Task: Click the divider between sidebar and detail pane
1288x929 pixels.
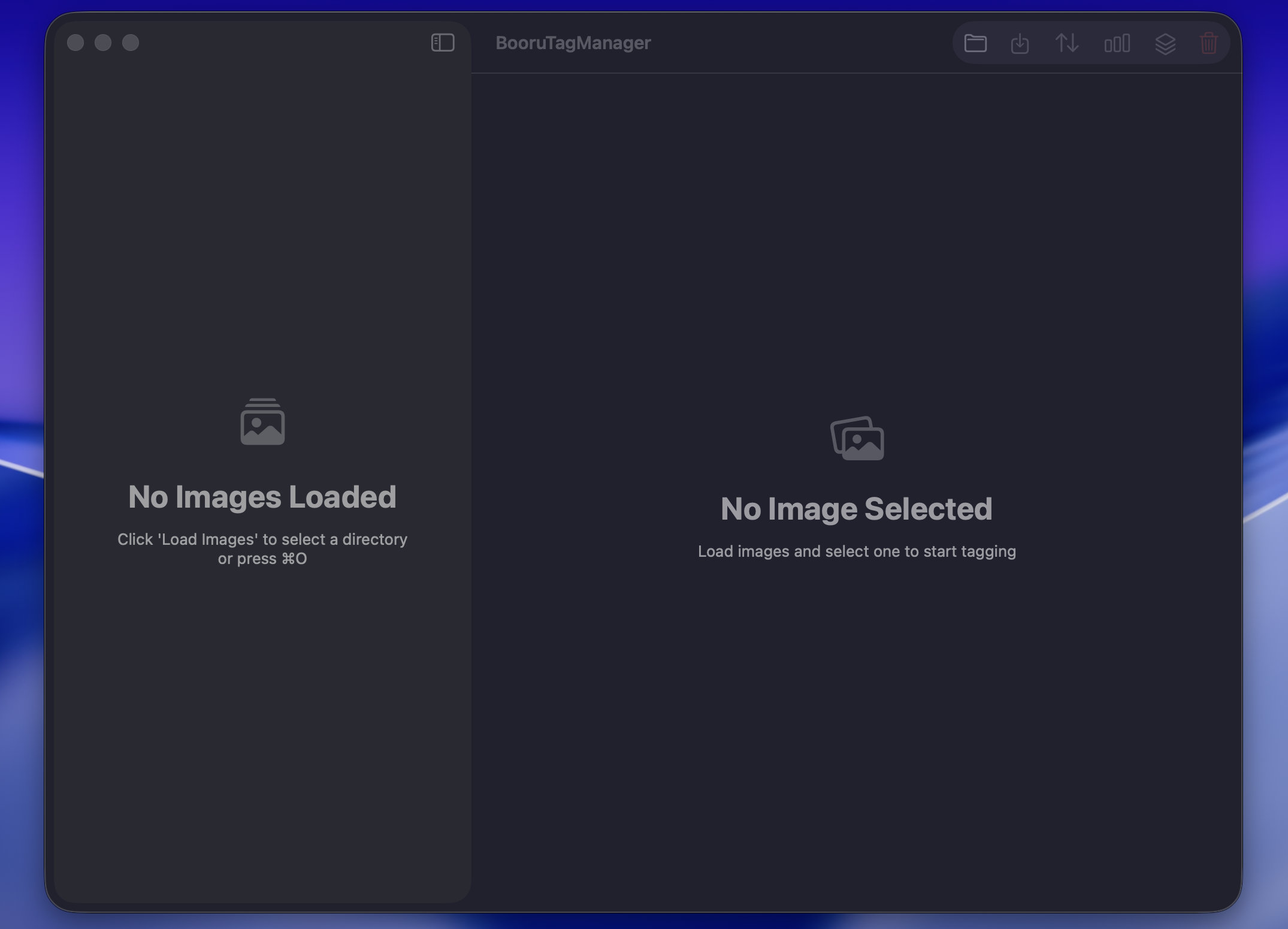Action: click(471, 479)
